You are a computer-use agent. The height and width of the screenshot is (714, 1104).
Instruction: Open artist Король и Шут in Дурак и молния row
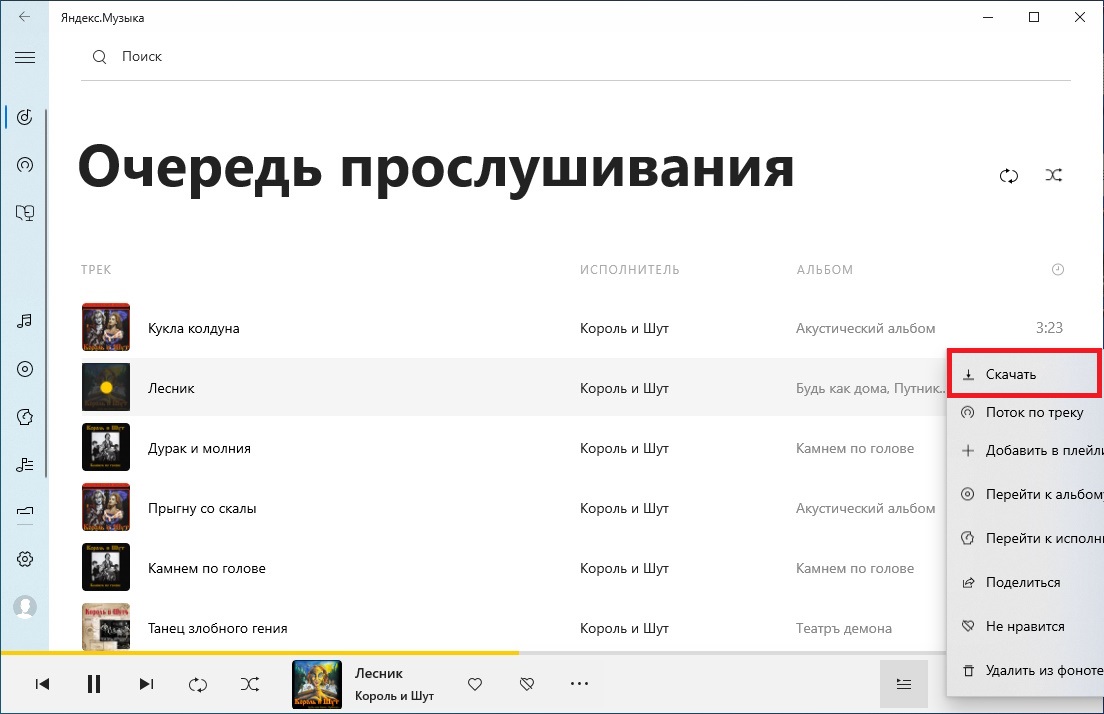[x=625, y=449]
